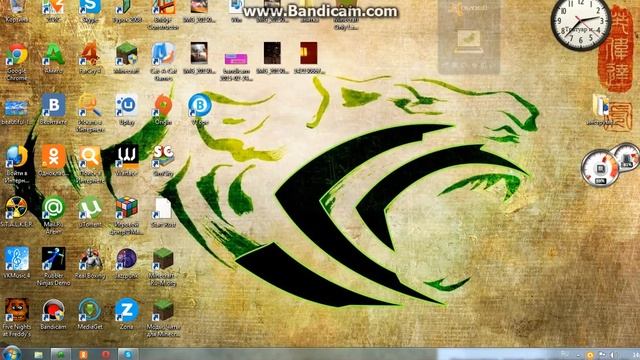Open the yellow circle magnifier search shortcut
The image size is (640, 360).
click(x=90, y=105)
